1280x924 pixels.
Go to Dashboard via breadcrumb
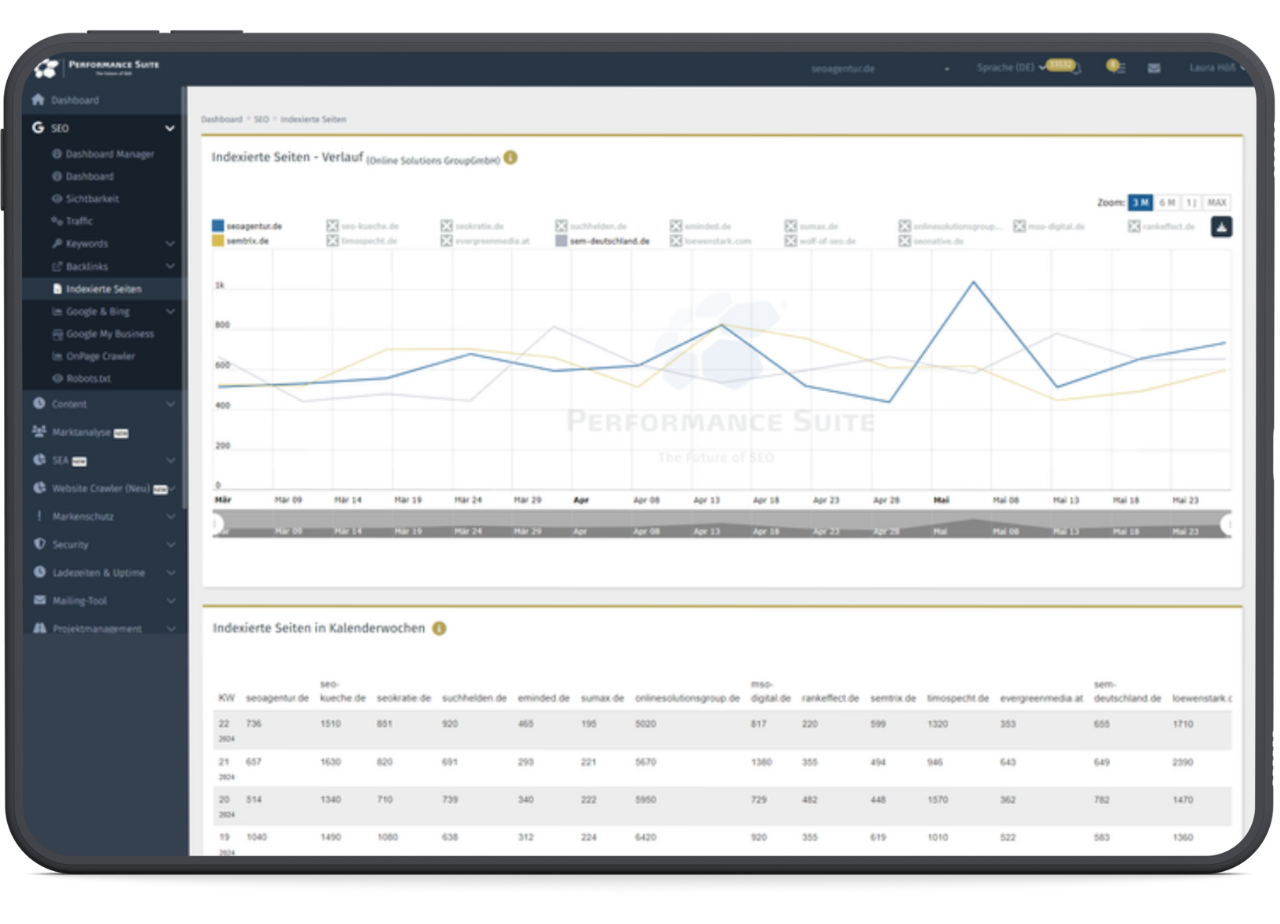(x=221, y=119)
